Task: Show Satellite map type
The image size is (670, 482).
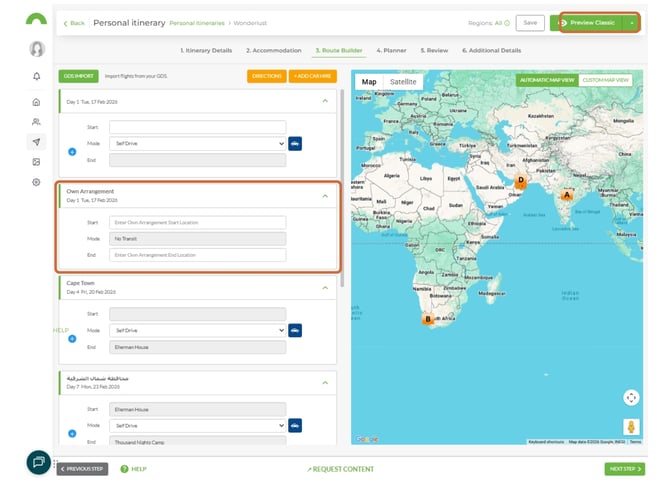Action: coord(403,82)
